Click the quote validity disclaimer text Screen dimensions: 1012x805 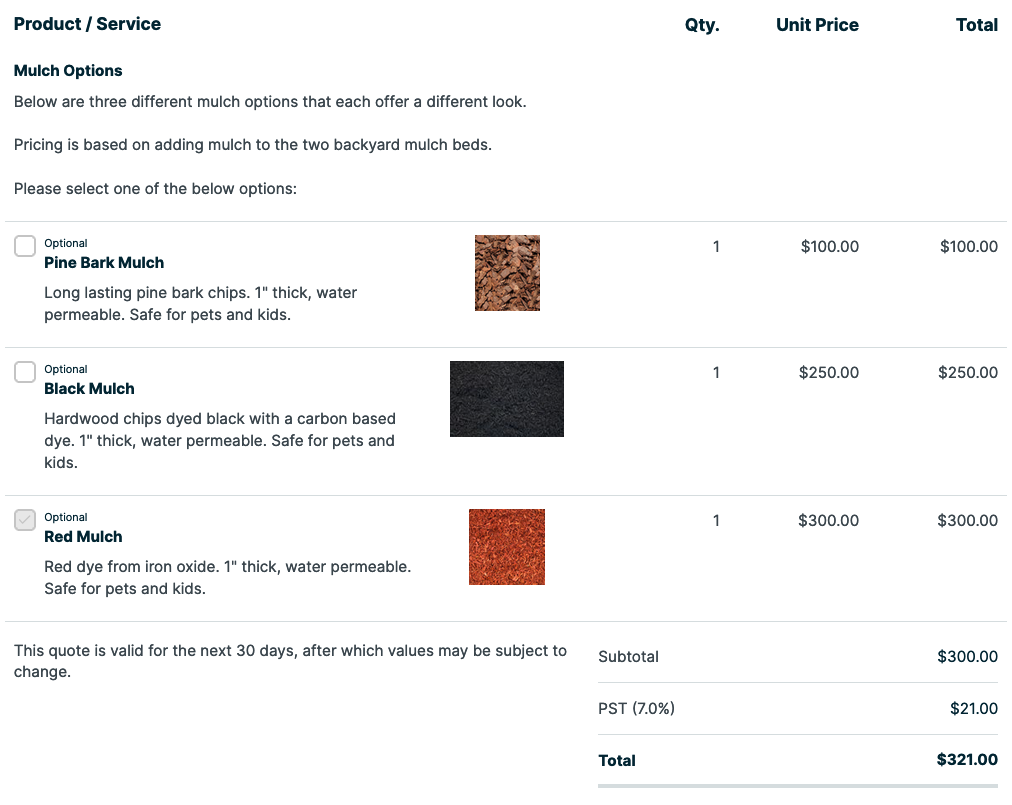[x=290, y=661]
